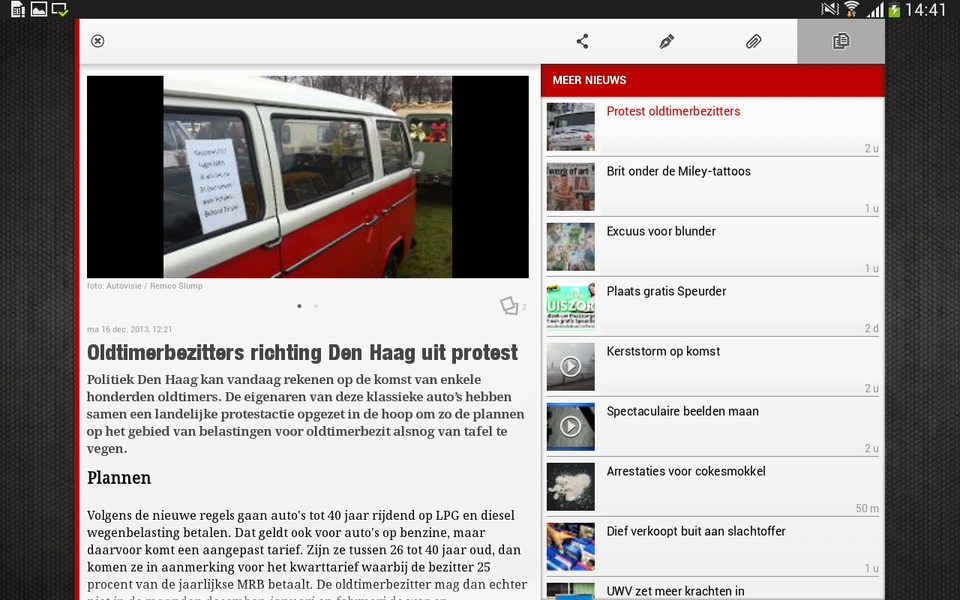This screenshot has width=960, height=600.
Task: Open Brit onder de Miley-tattoos article
Action: (713, 187)
